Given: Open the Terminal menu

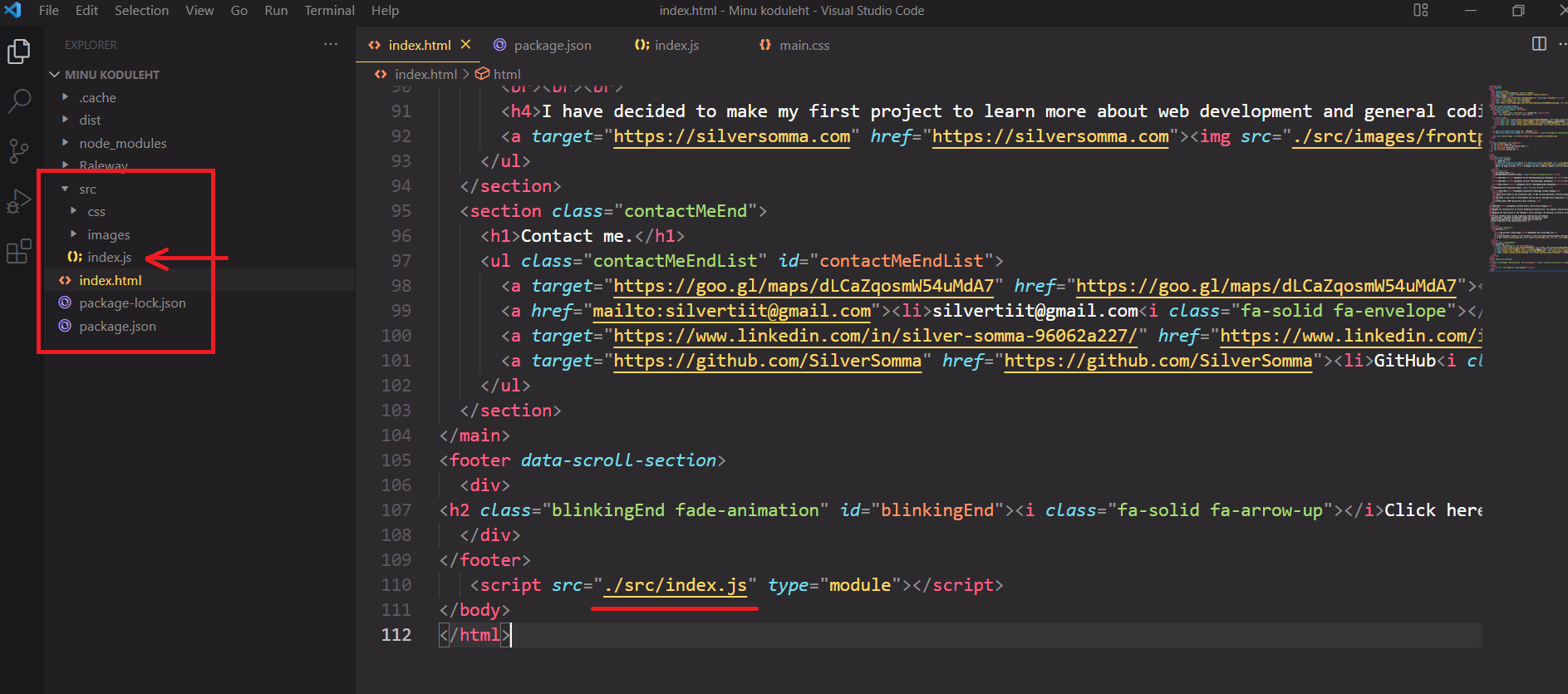Looking at the screenshot, I should [x=329, y=10].
